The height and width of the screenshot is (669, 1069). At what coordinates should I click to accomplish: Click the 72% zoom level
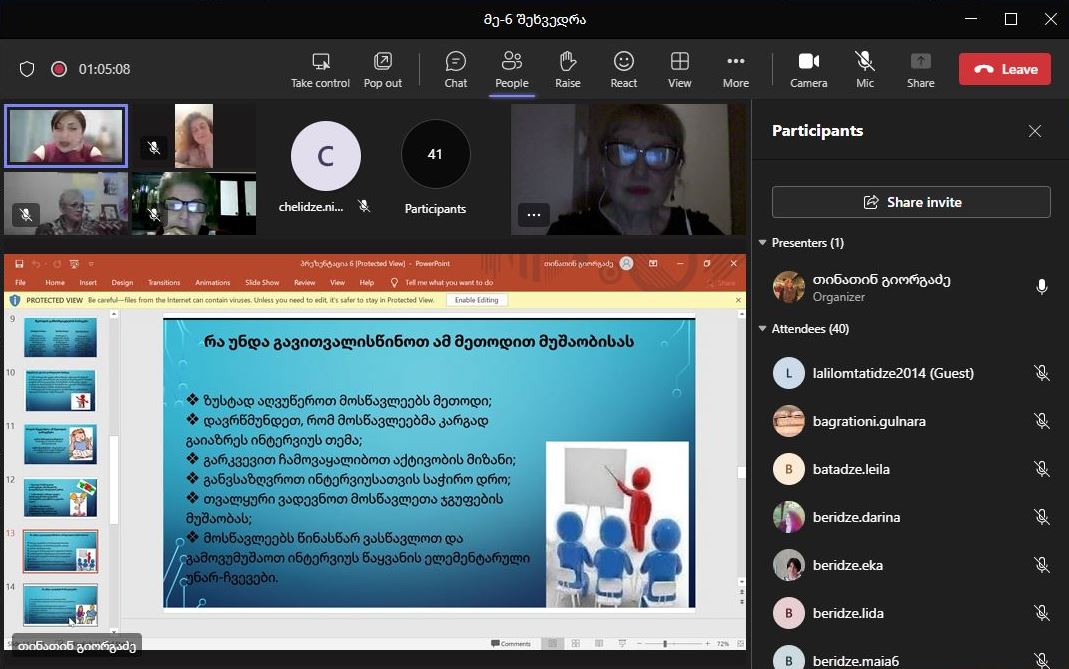pos(723,643)
